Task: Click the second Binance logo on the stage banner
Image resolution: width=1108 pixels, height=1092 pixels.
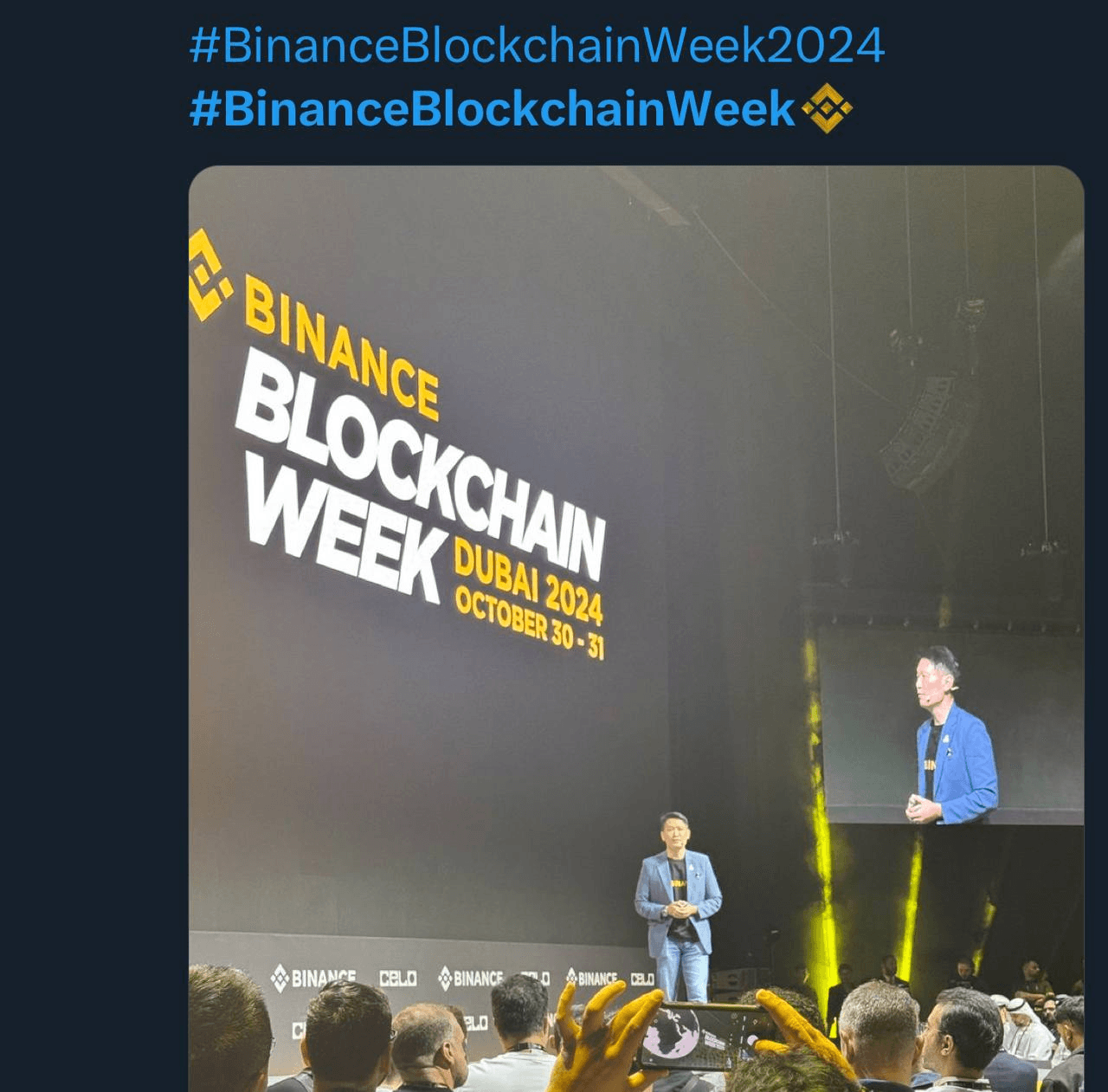Action: click(x=470, y=979)
